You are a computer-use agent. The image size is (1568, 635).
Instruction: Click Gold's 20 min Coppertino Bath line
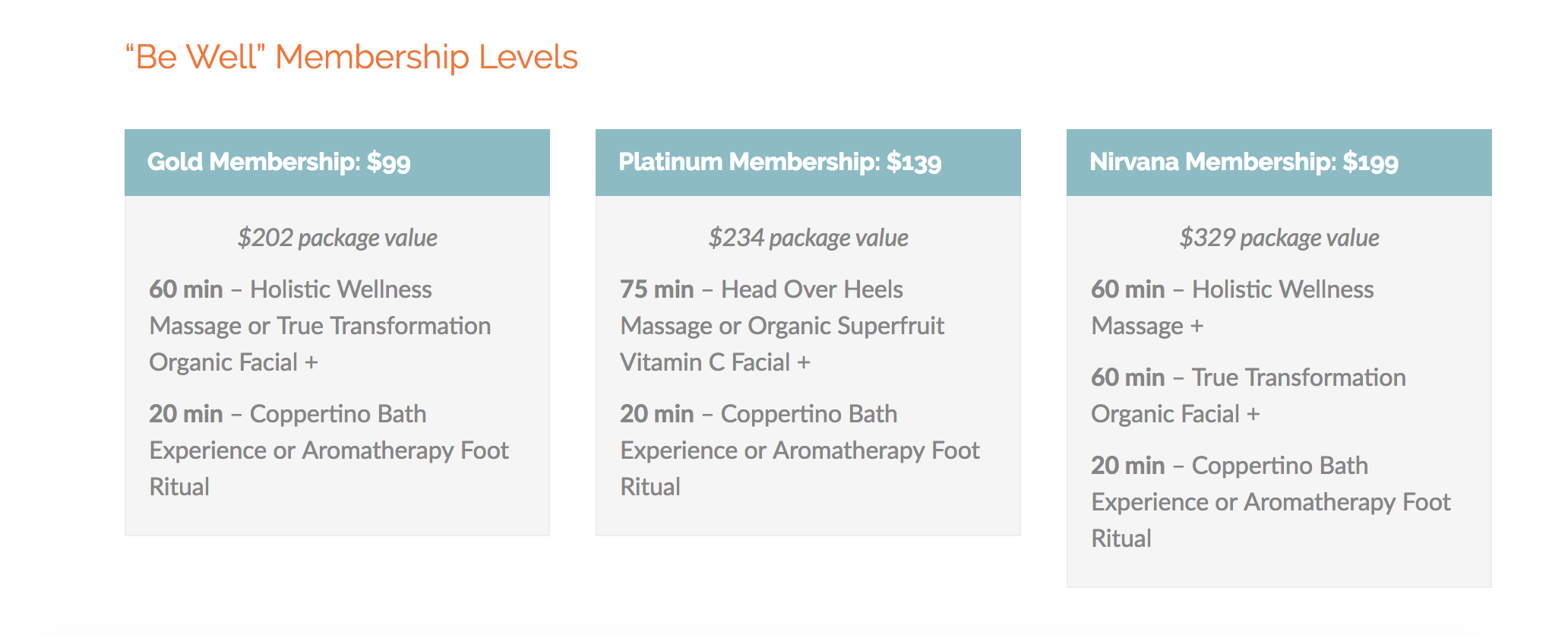tap(288, 414)
